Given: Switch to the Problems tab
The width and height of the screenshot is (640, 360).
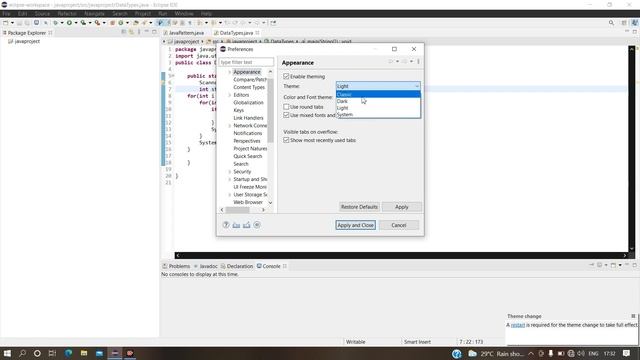Looking at the screenshot, I should (176, 266).
